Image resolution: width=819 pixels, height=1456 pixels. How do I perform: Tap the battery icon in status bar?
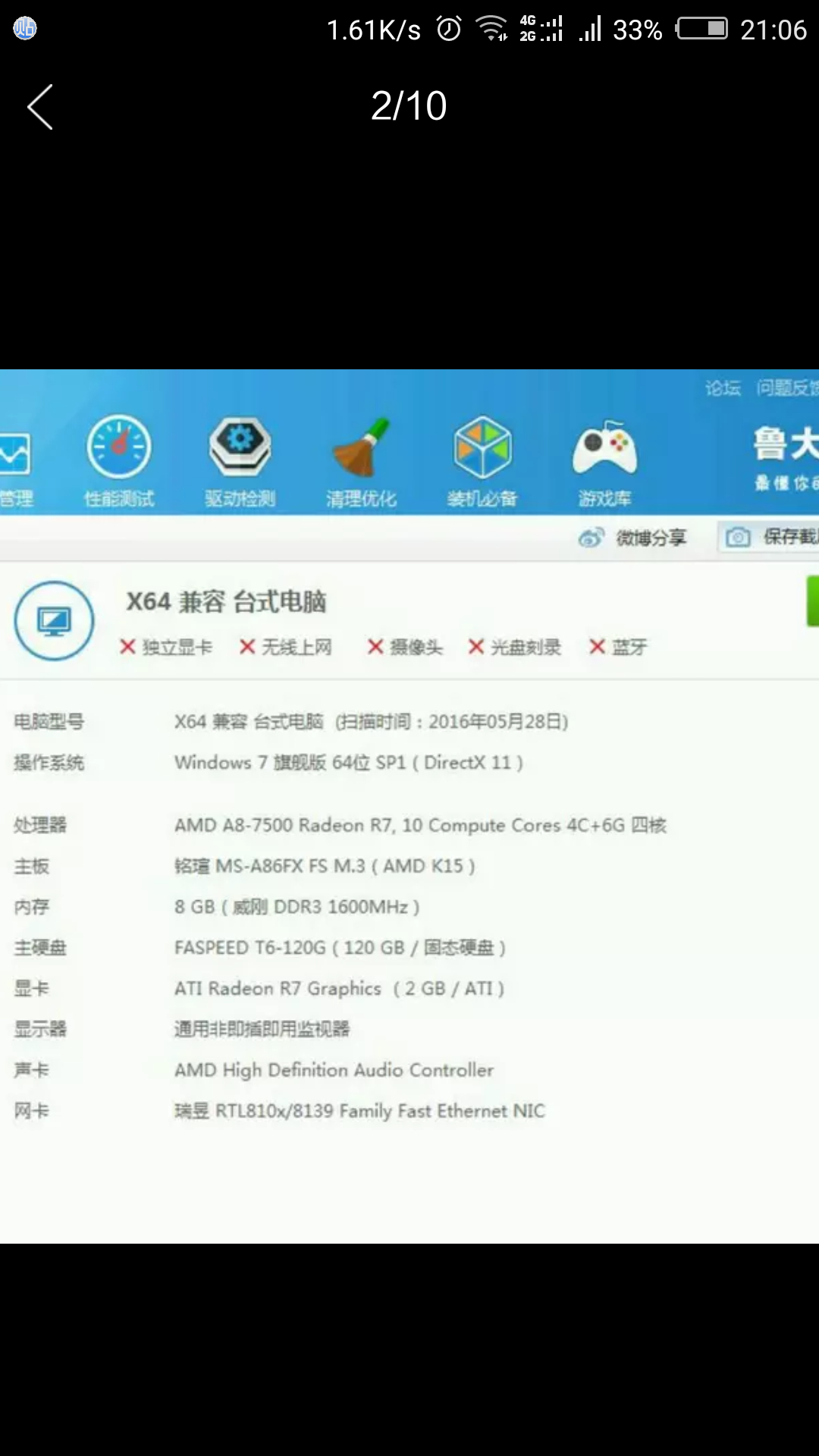702,29
